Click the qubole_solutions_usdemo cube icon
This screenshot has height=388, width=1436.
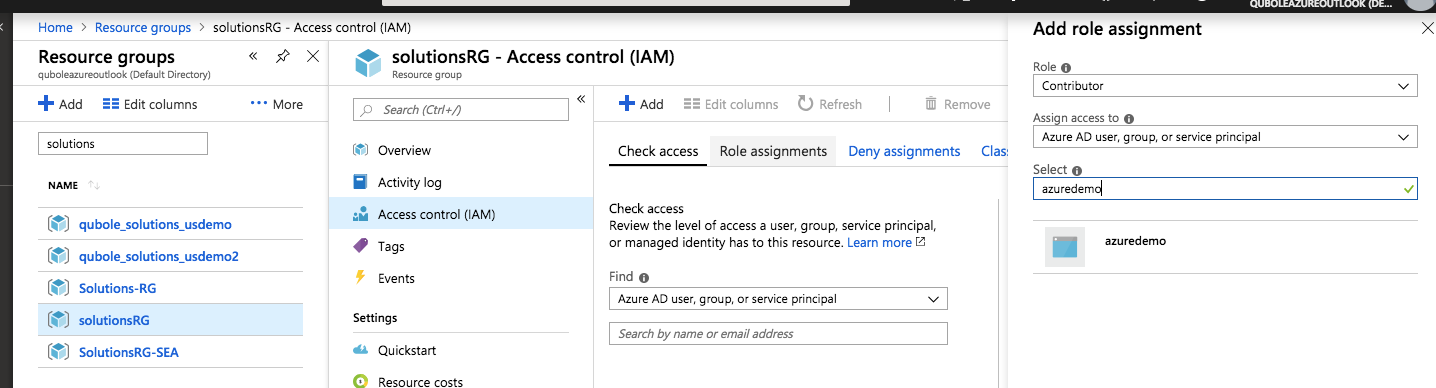click(58, 224)
